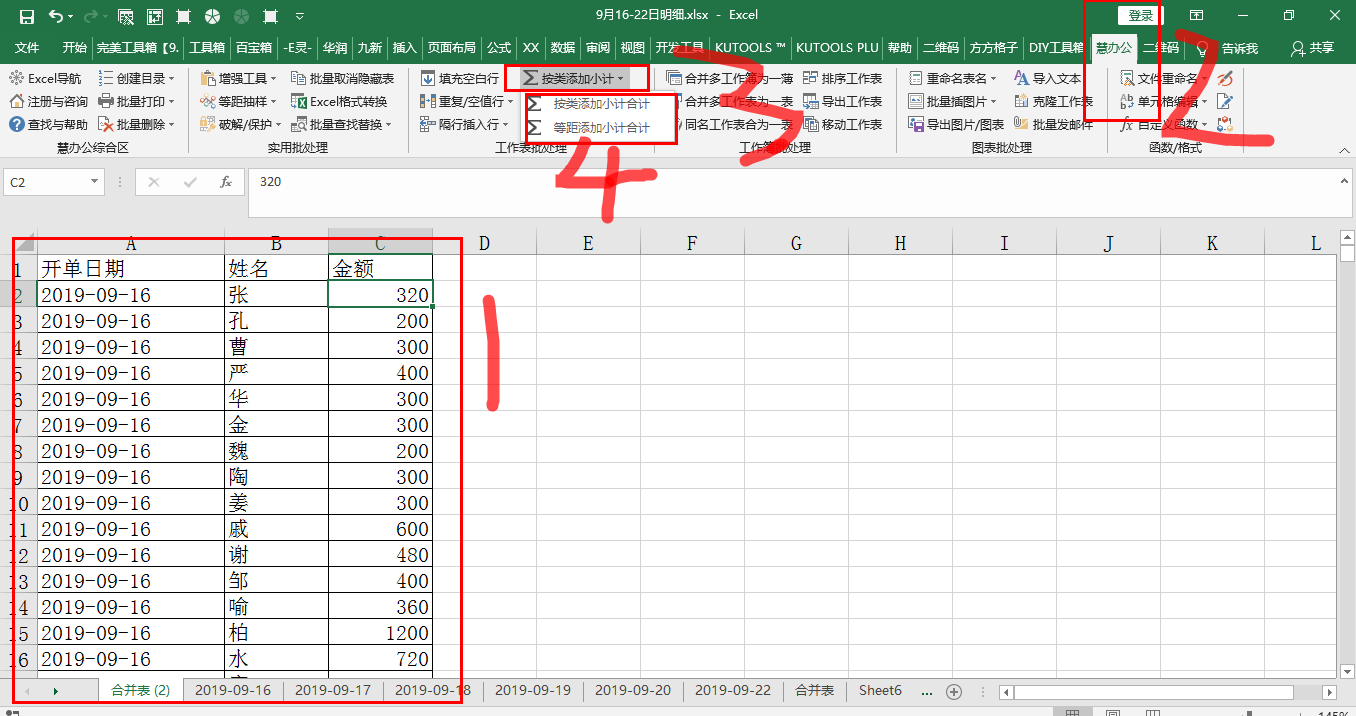
Task: Open the Customize Quick Access Toolbar dropdown
Action: pos(301,17)
